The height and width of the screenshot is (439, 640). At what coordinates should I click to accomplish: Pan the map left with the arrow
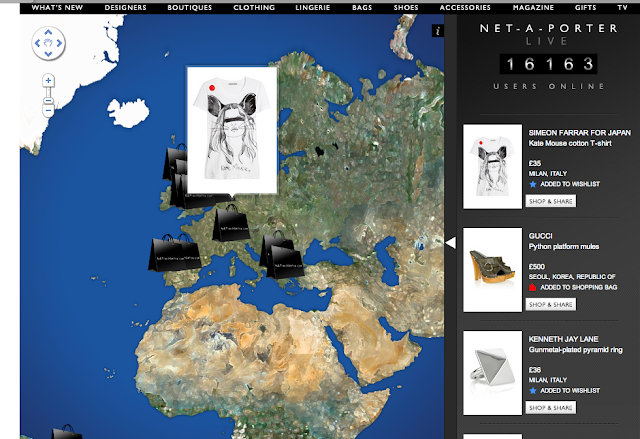click(38, 43)
